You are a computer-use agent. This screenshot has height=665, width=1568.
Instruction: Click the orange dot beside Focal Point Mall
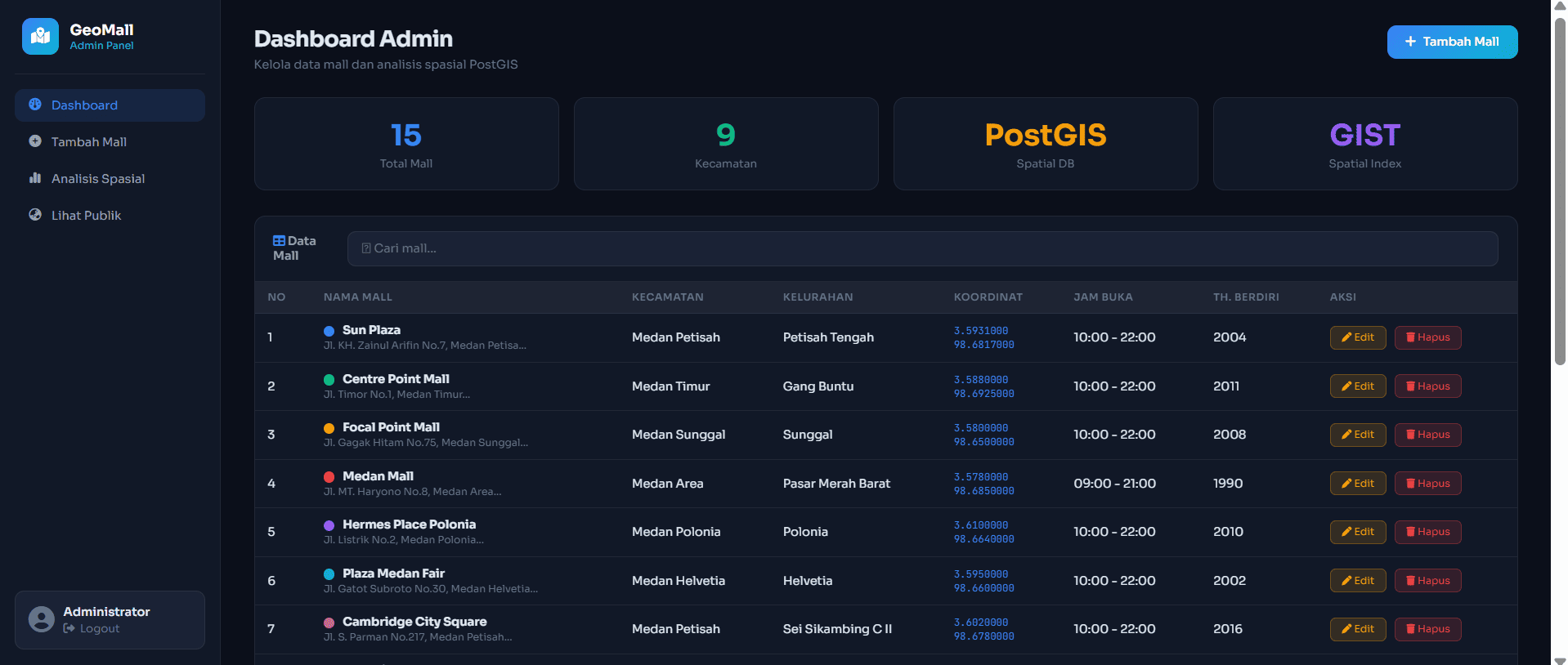click(x=329, y=428)
